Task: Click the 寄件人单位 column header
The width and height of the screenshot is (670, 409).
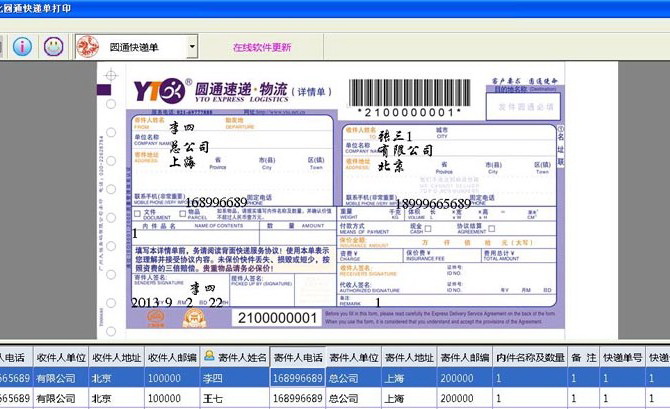Action: click(x=353, y=358)
